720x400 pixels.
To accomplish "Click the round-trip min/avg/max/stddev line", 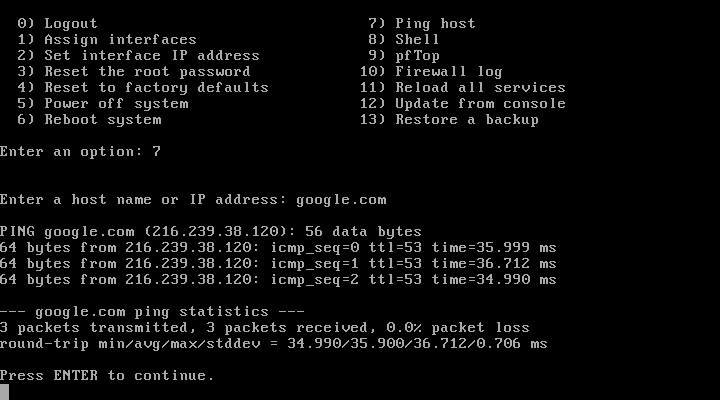I will point(273,343).
